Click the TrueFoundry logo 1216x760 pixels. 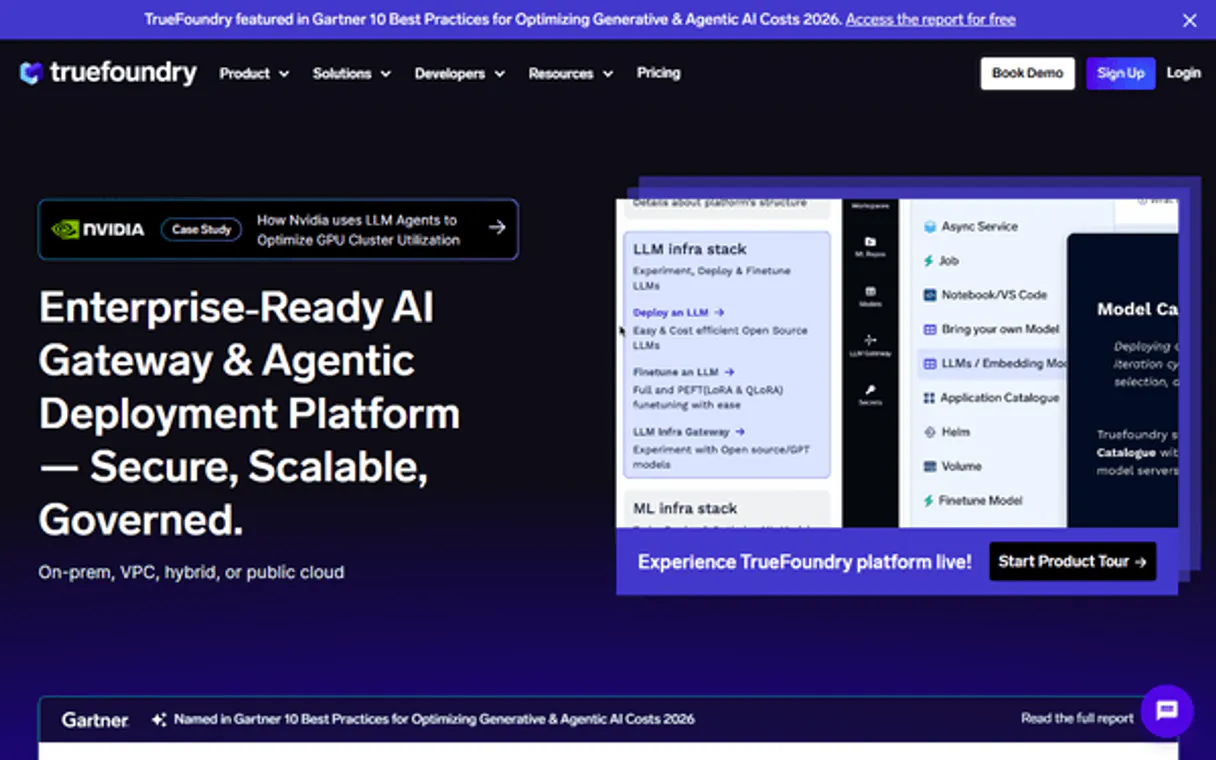pyautogui.click(x=106, y=72)
